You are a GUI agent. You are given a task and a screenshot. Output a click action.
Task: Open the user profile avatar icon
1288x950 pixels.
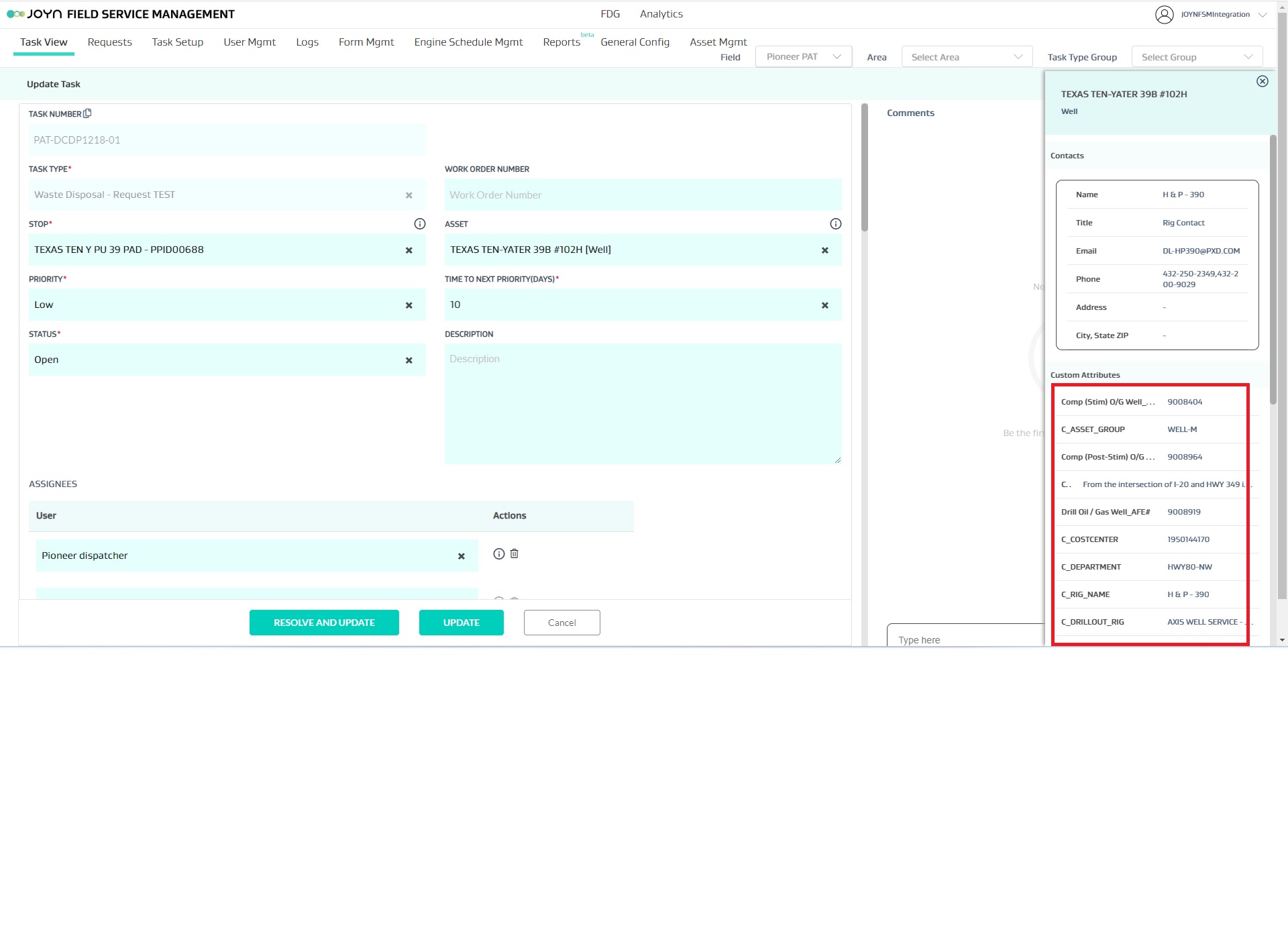pyautogui.click(x=1164, y=14)
